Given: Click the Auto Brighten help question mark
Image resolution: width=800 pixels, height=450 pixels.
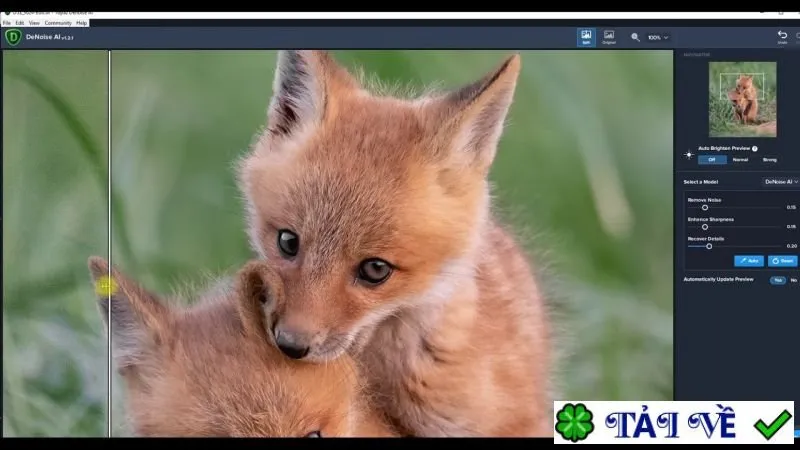Looking at the screenshot, I should tap(755, 148).
